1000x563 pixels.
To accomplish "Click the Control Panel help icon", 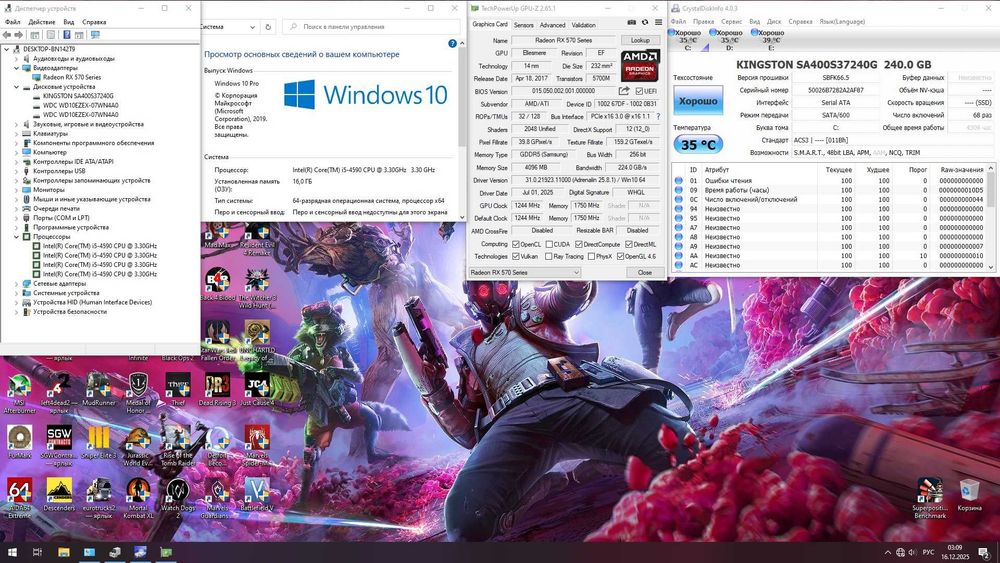I will point(452,43).
